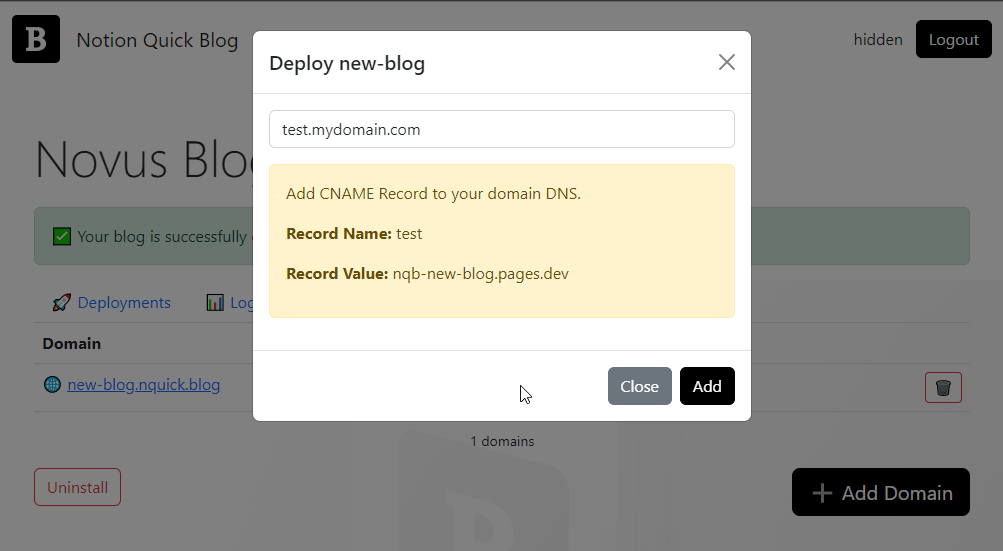Close the Deploy new-blog dialog with X
Screen dimensions: 1003x551
click(727, 62)
